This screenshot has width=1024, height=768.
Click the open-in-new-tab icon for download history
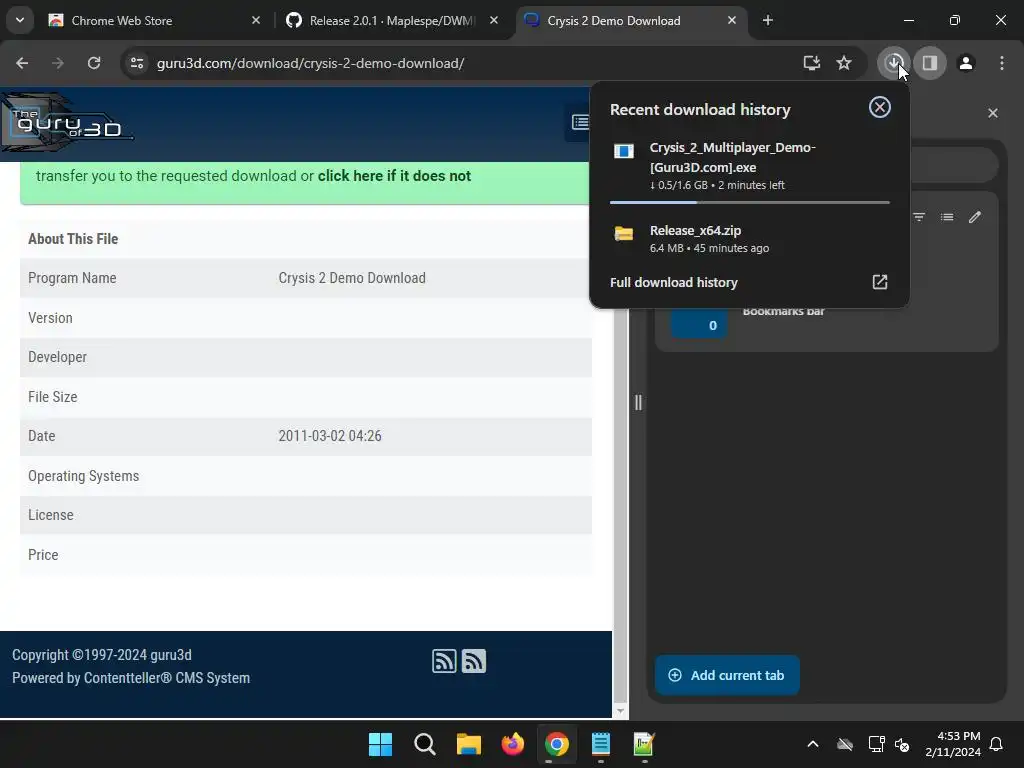(x=880, y=282)
